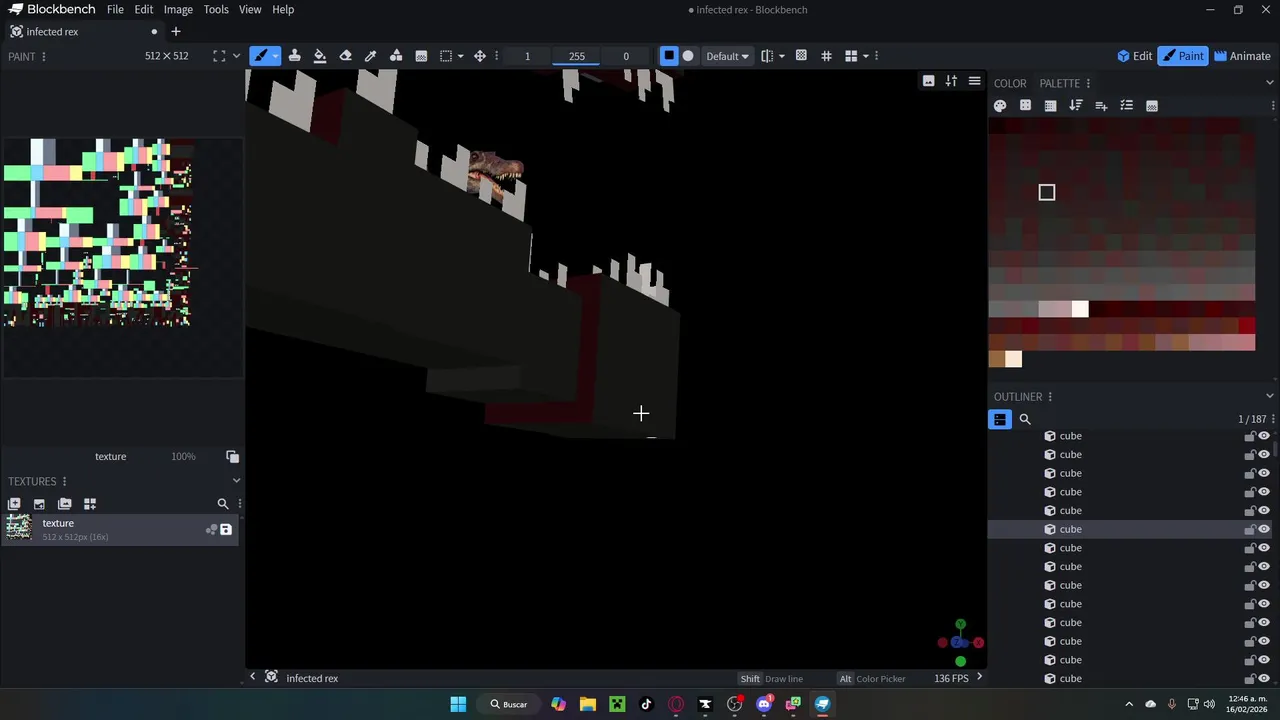This screenshot has width=1280, height=720.
Task: Save the texture with floppy icon
Action: [226, 530]
